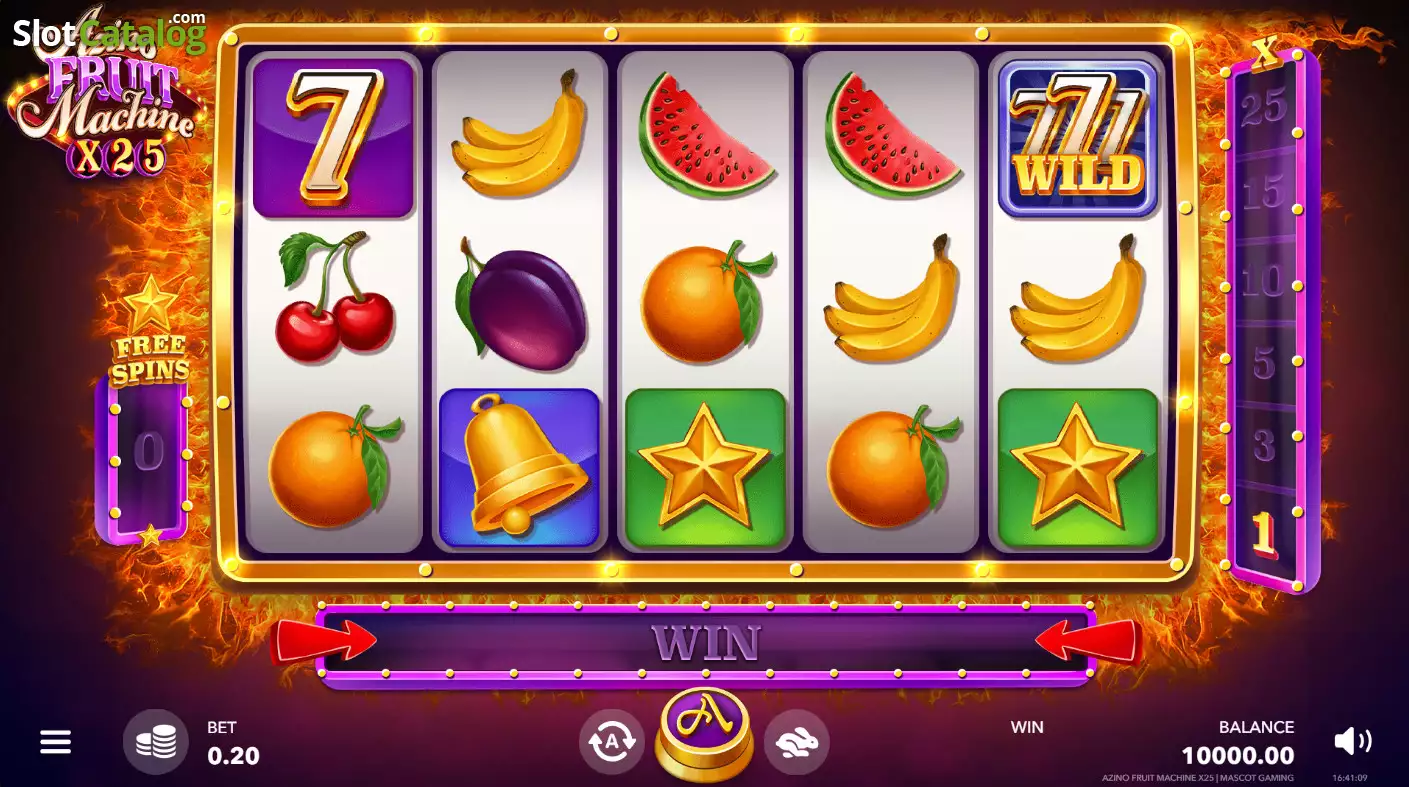Enable turbo rabbit fast spin
Image resolution: width=1409 pixels, height=787 pixels.
tap(797, 741)
